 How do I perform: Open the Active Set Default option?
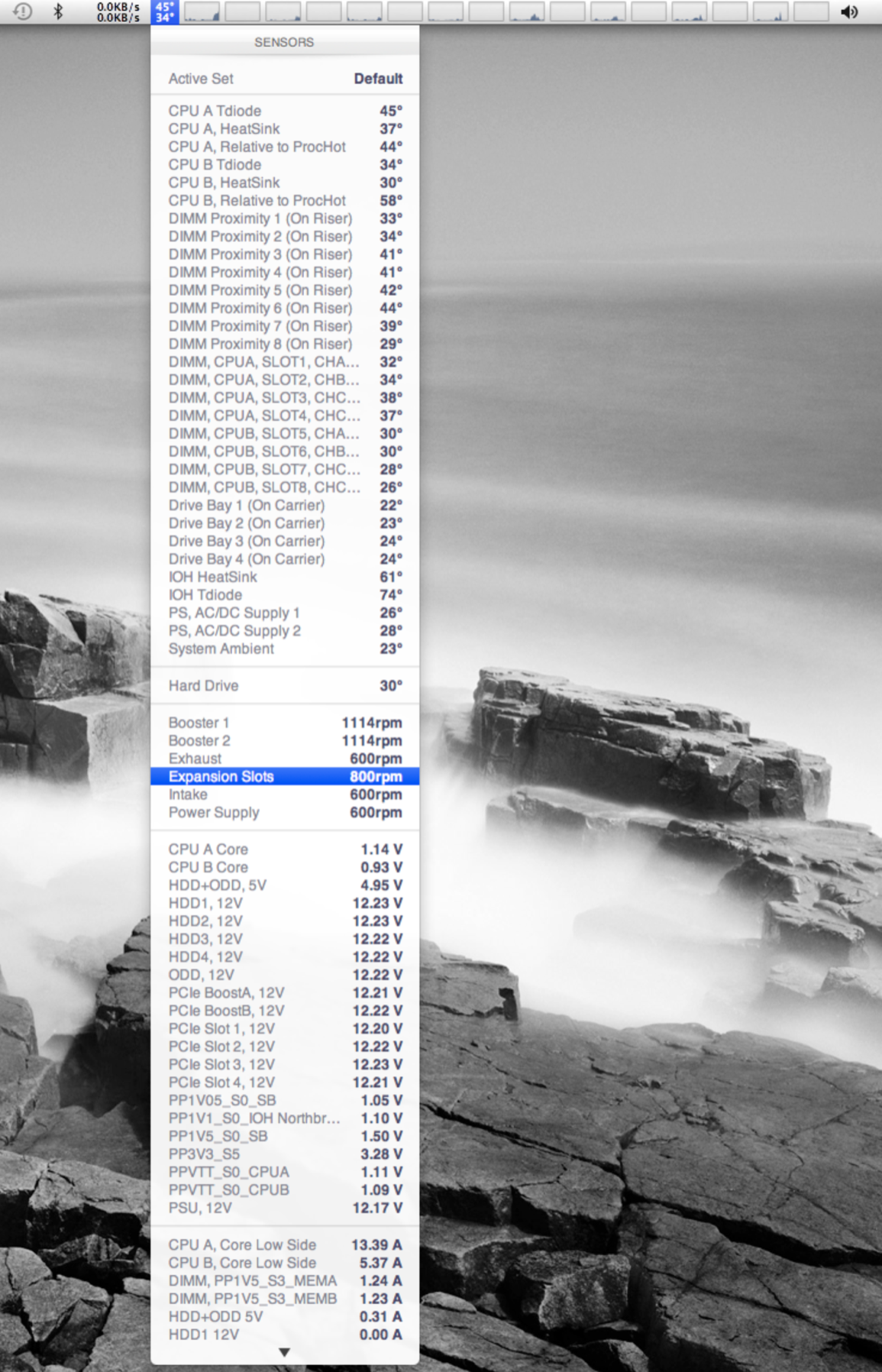[x=285, y=79]
